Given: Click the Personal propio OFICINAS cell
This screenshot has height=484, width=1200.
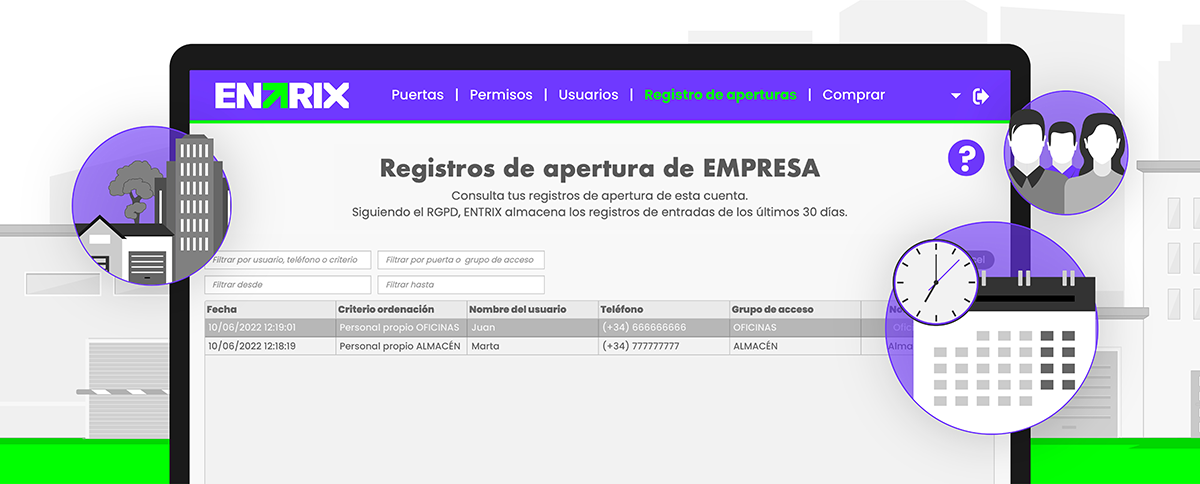Looking at the screenshot, I should (x=399, y=327).
